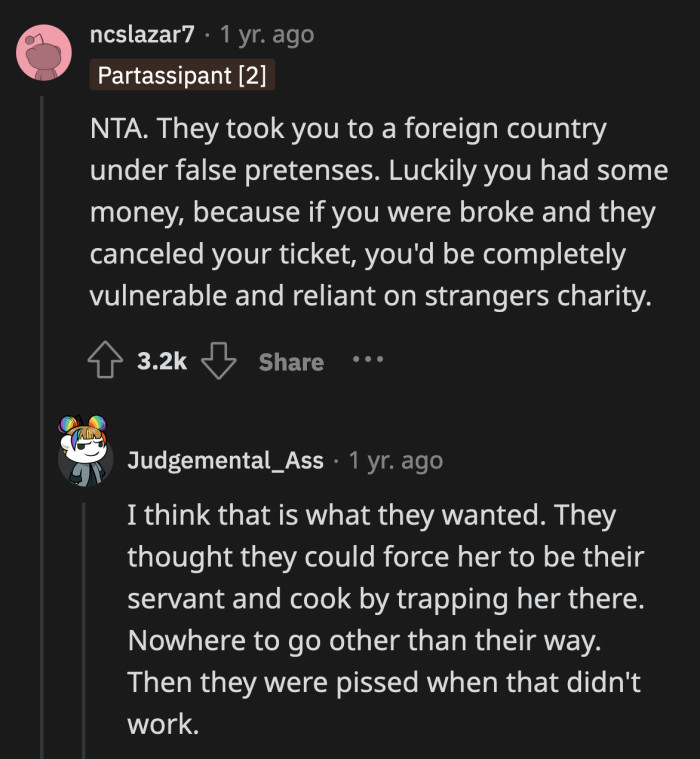Click the '1 yr. ago' timestamp beside Judgemental_Ass
This screenshot has height=759, width=700.
pyautogui.click(x=395, y=460)
